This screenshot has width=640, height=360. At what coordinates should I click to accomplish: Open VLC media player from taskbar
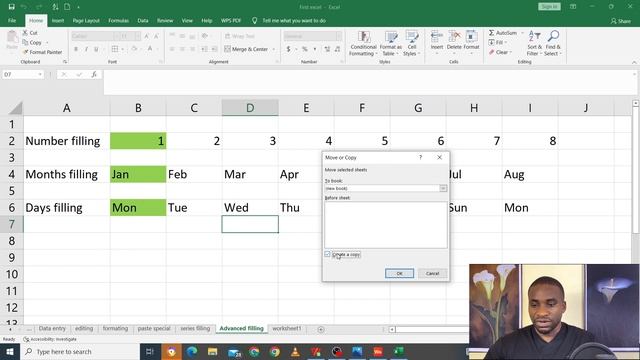click(x=296, y=351)
